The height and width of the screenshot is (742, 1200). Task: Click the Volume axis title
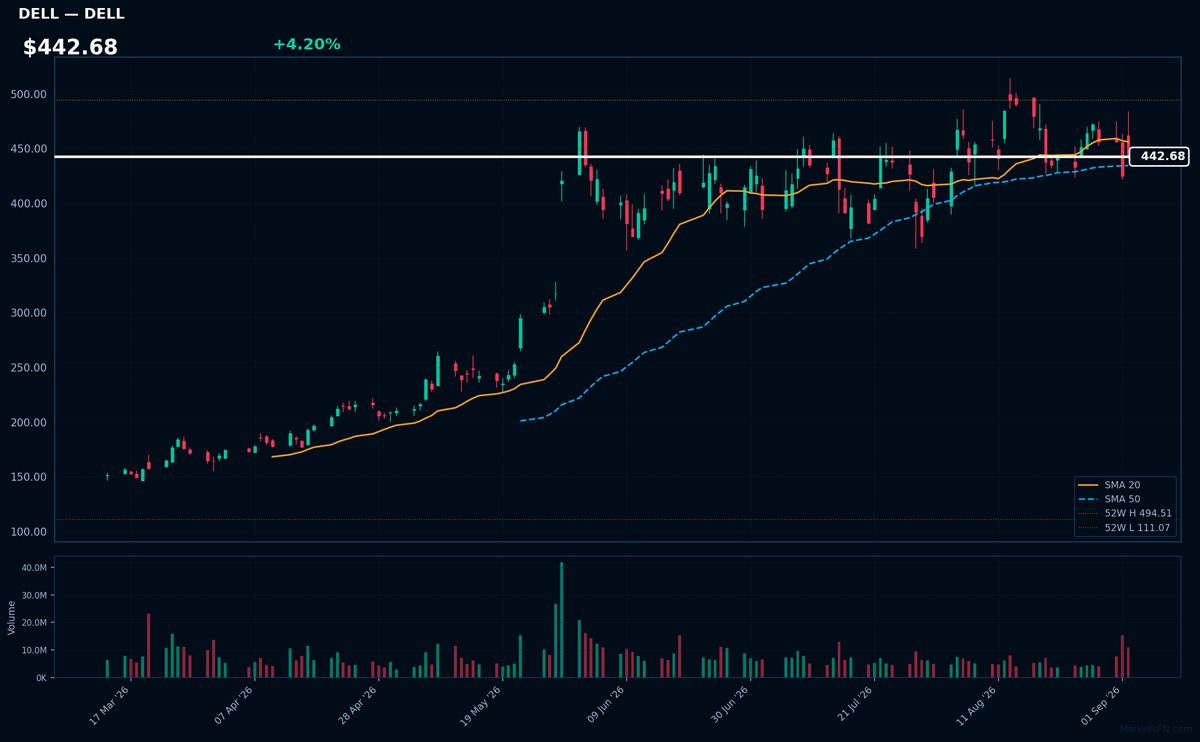pos(11,617)
